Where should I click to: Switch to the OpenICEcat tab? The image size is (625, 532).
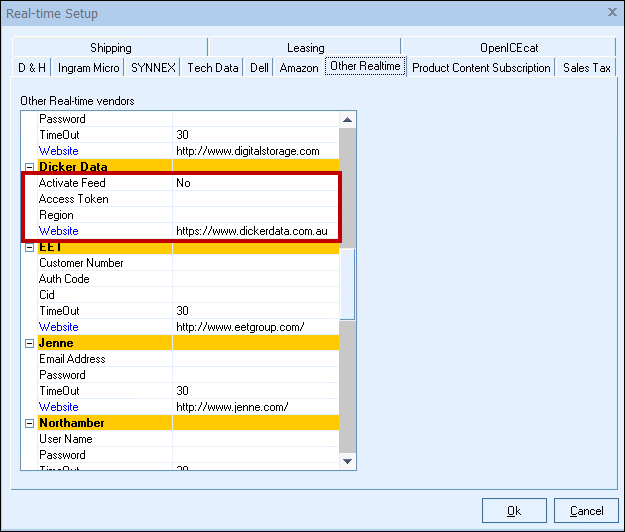(509, 47)
